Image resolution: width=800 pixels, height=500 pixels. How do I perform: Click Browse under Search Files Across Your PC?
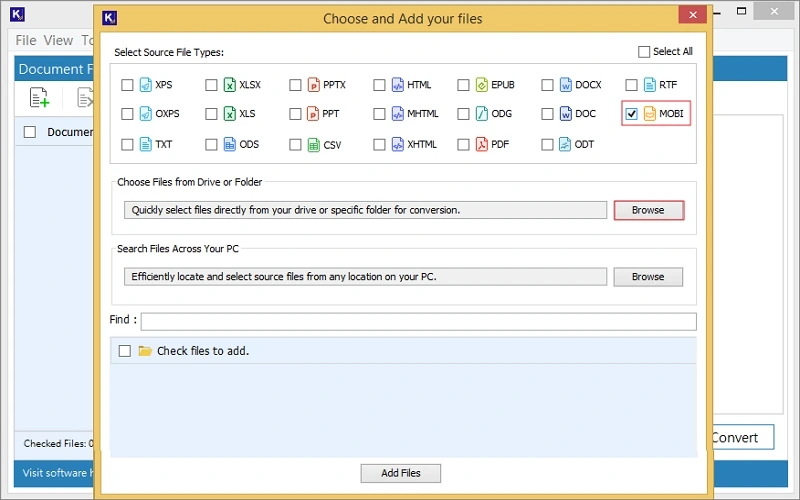[648, 277]
